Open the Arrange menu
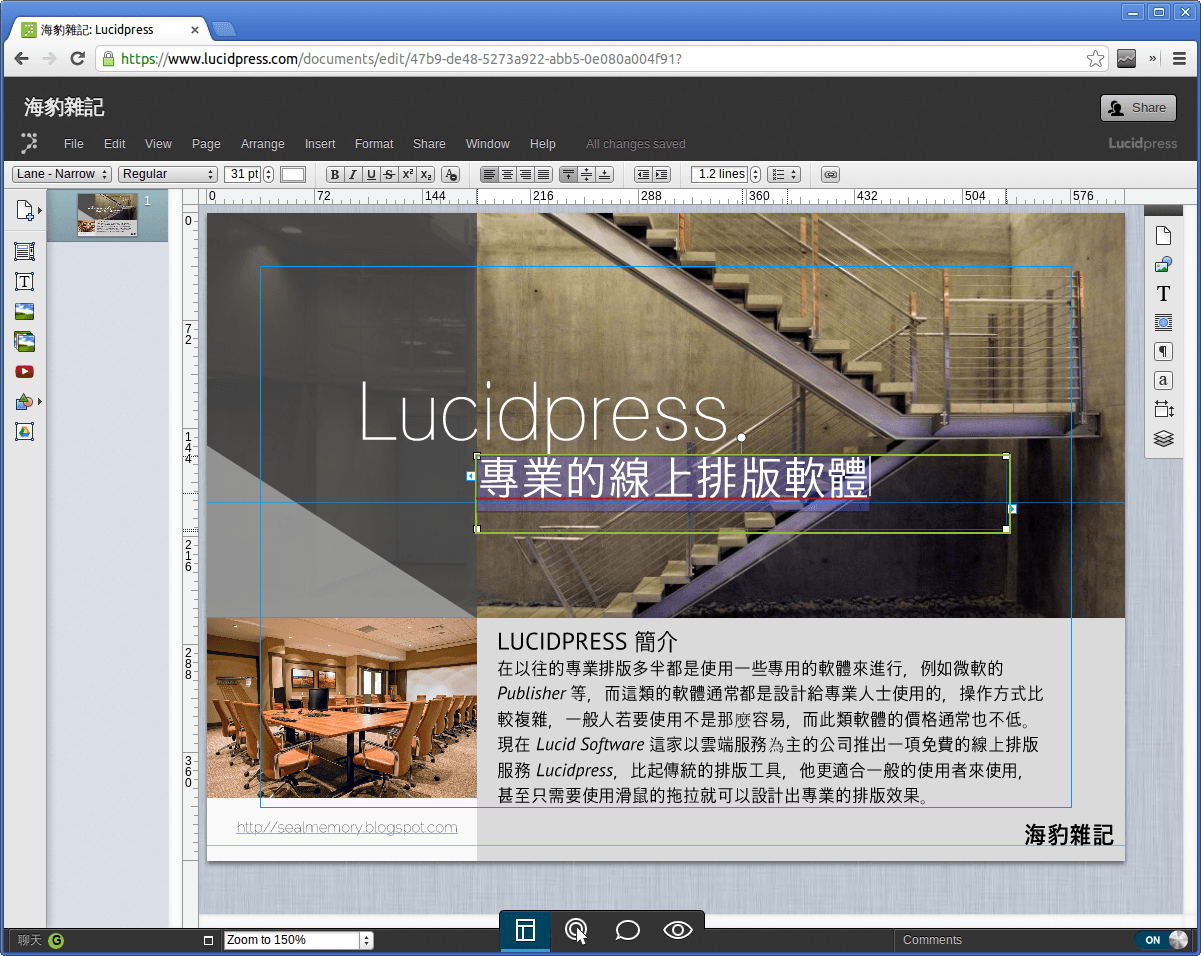 coord(262,144)
